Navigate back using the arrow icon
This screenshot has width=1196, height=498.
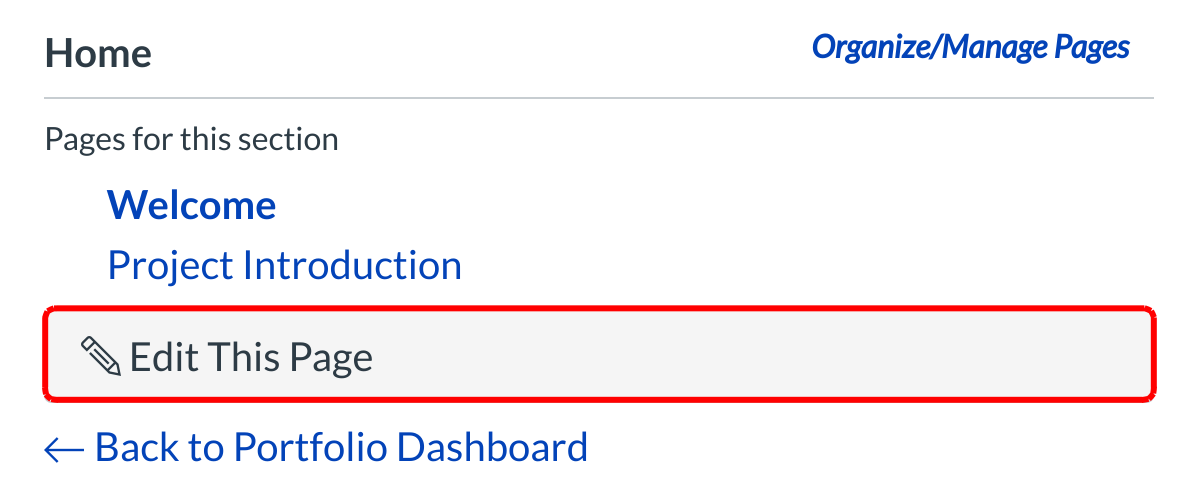click(65, 449)
